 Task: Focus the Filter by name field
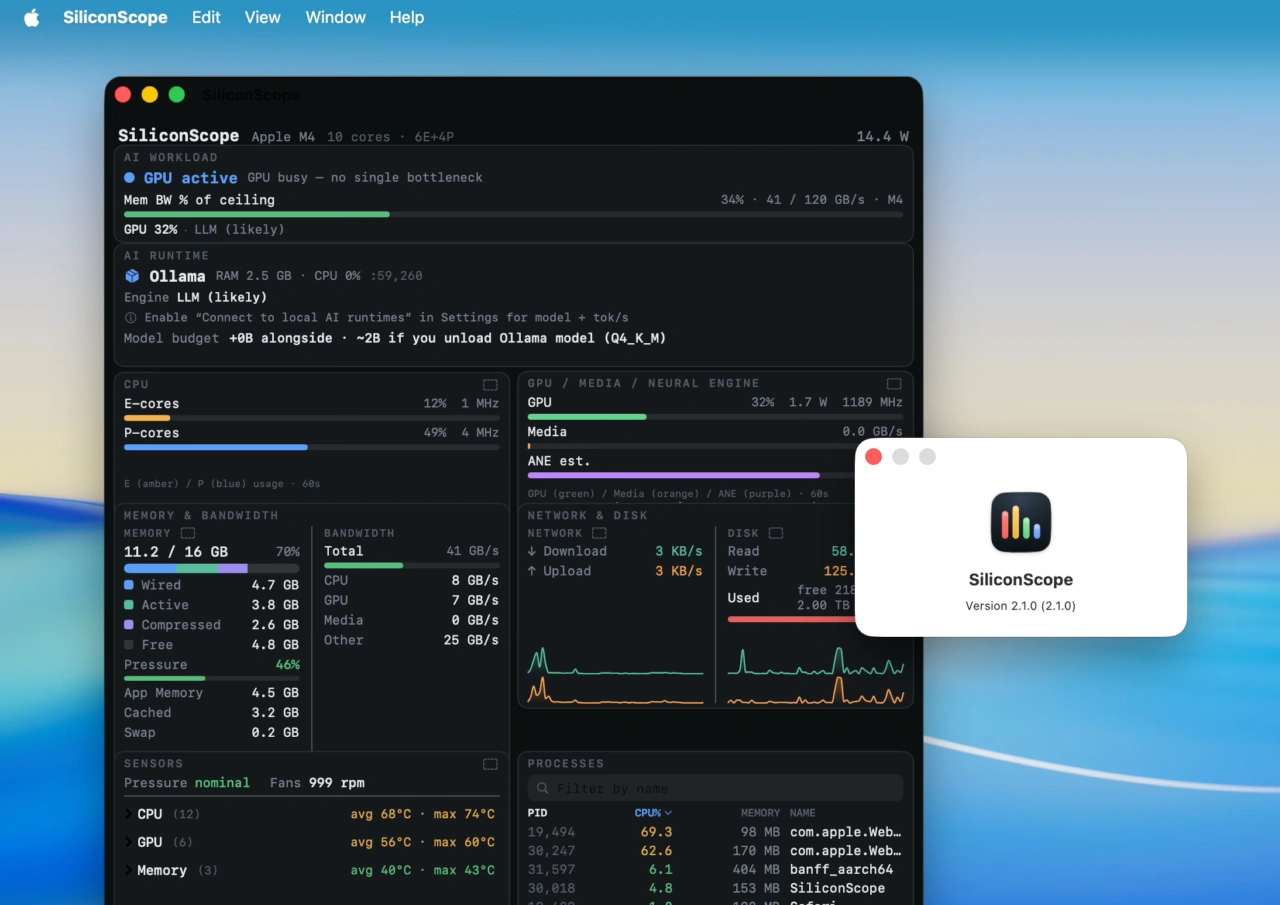[x=715, y=789]
